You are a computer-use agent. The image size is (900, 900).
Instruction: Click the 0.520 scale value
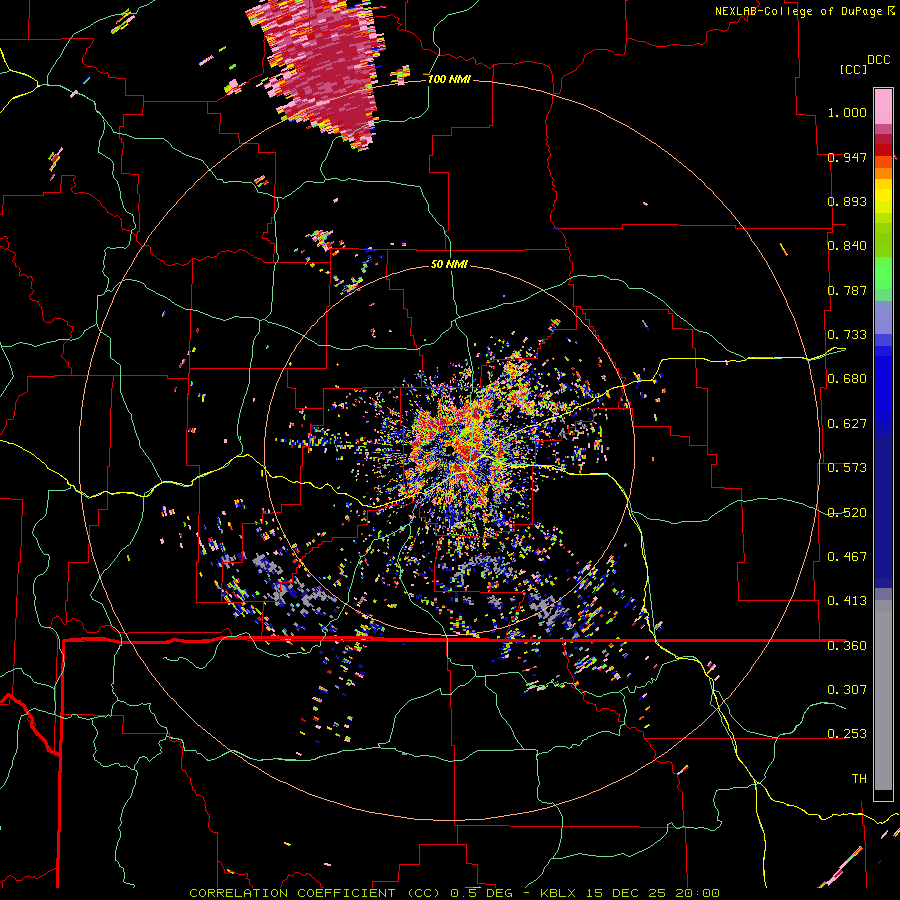coord(847,513)
